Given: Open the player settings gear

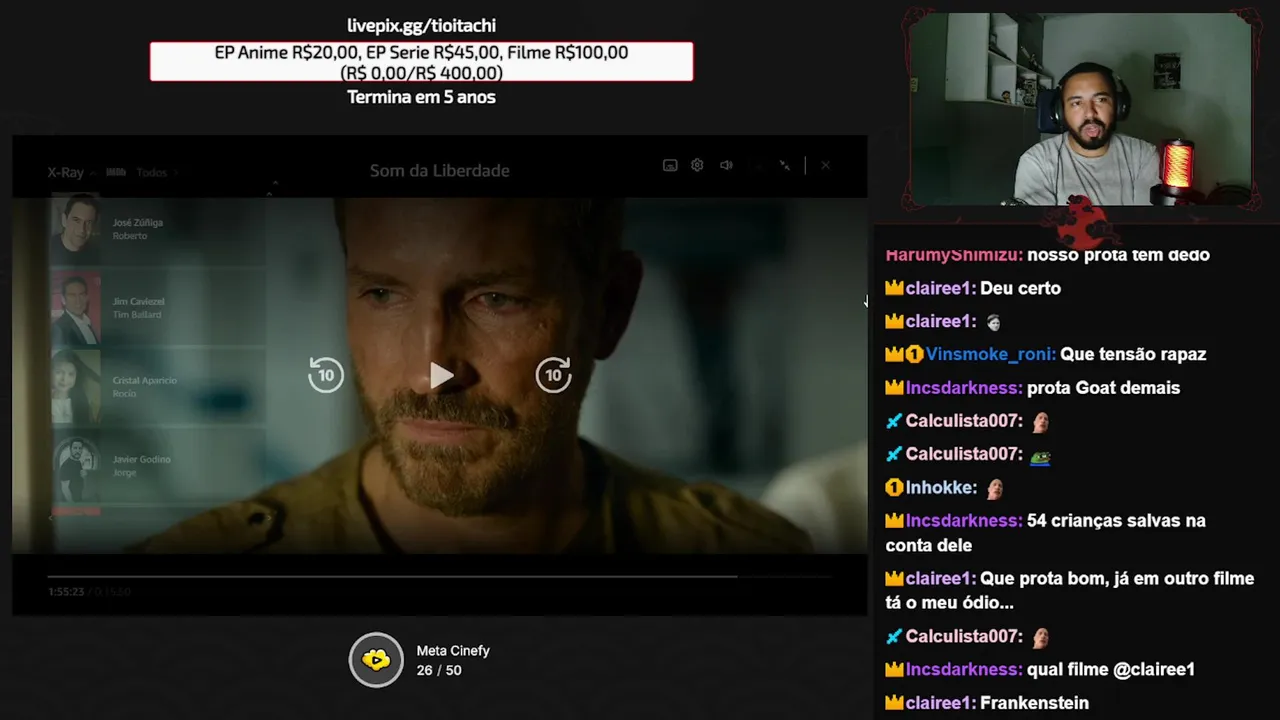Looking at the screenshot, I should (698, 165).
